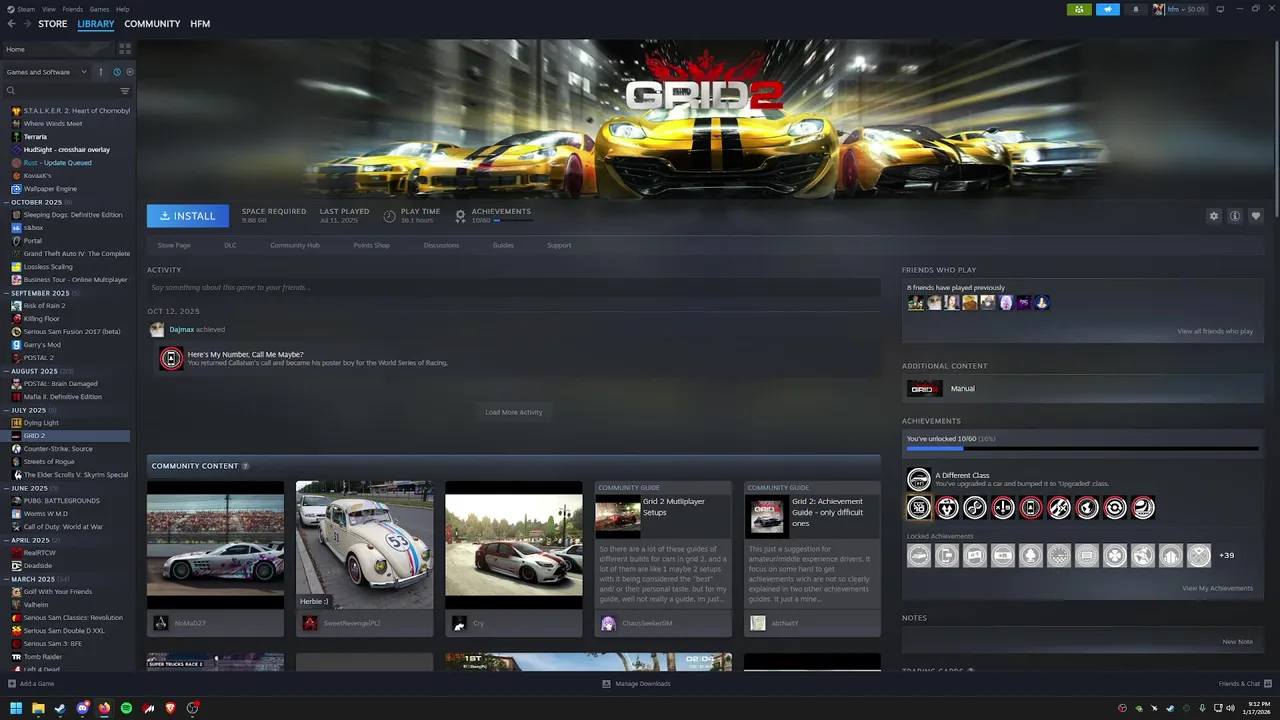Open the DLC link

pos(230,245)
